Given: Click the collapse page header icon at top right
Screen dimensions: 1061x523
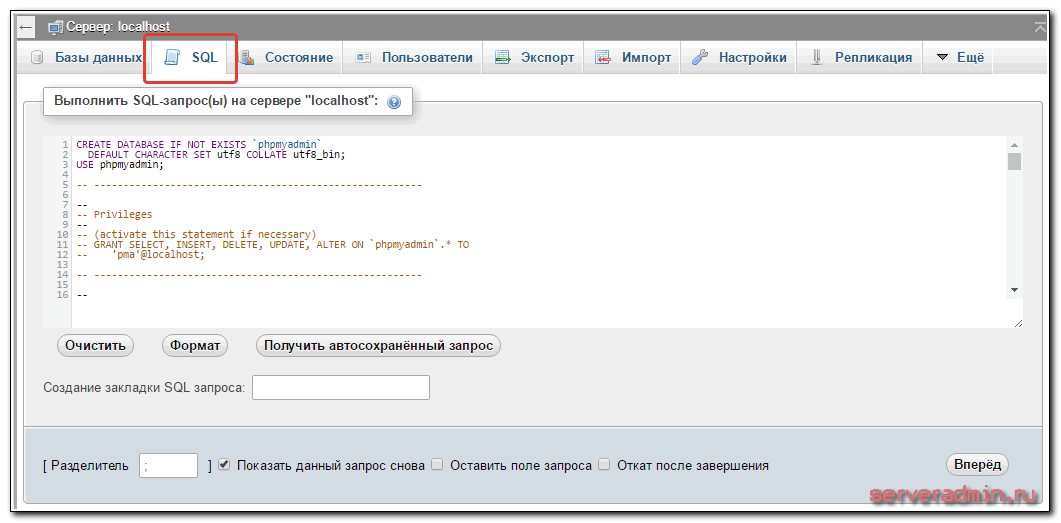Looking at the screenshot, I should click(1041, 27).
